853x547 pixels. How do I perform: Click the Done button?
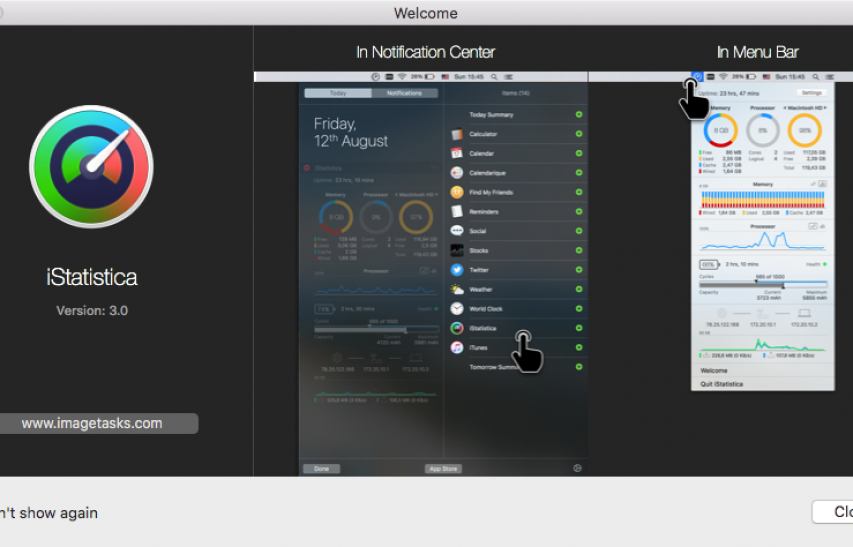322,468
